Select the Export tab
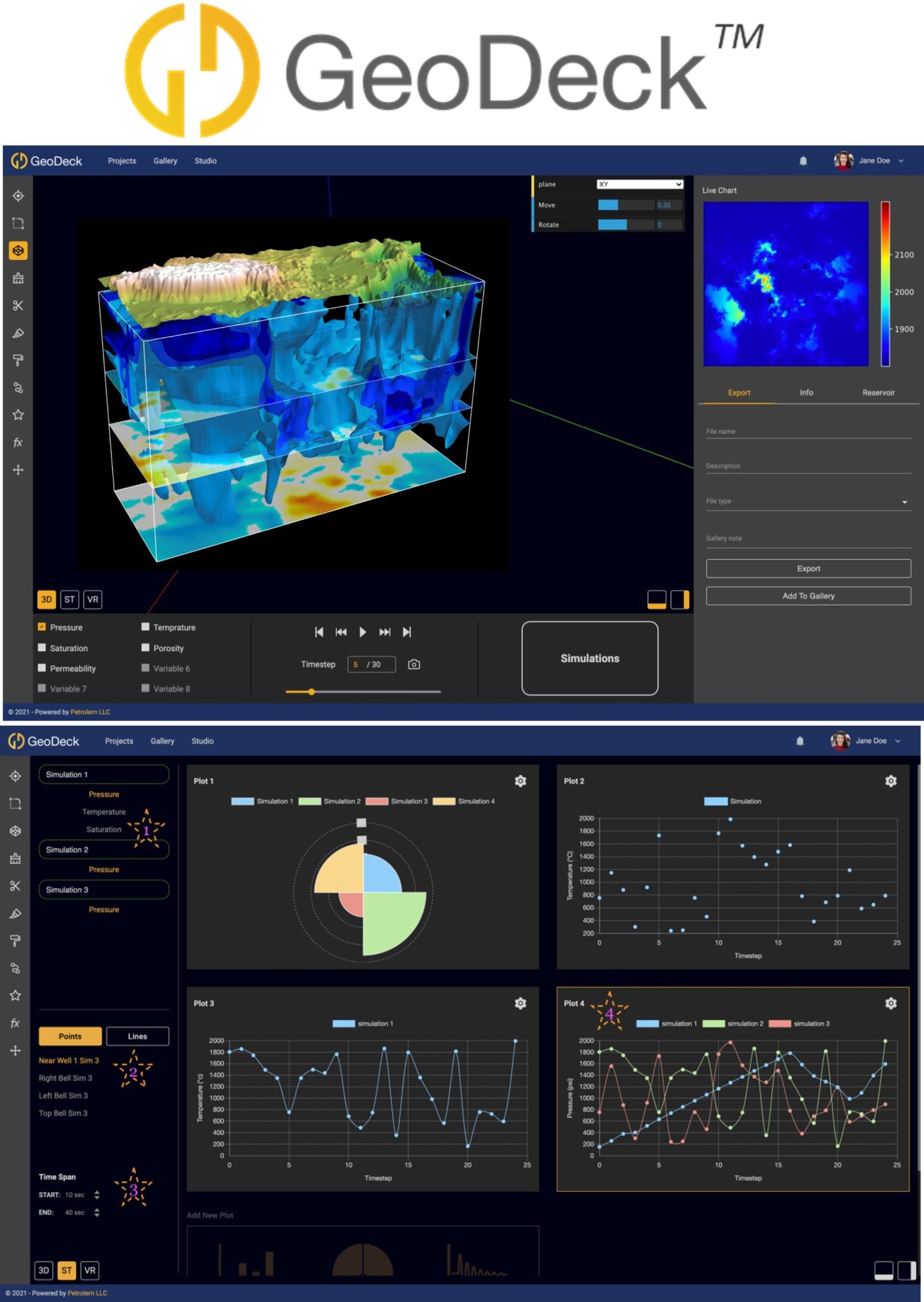924x1302 pixels. click(x=739, y=393)
